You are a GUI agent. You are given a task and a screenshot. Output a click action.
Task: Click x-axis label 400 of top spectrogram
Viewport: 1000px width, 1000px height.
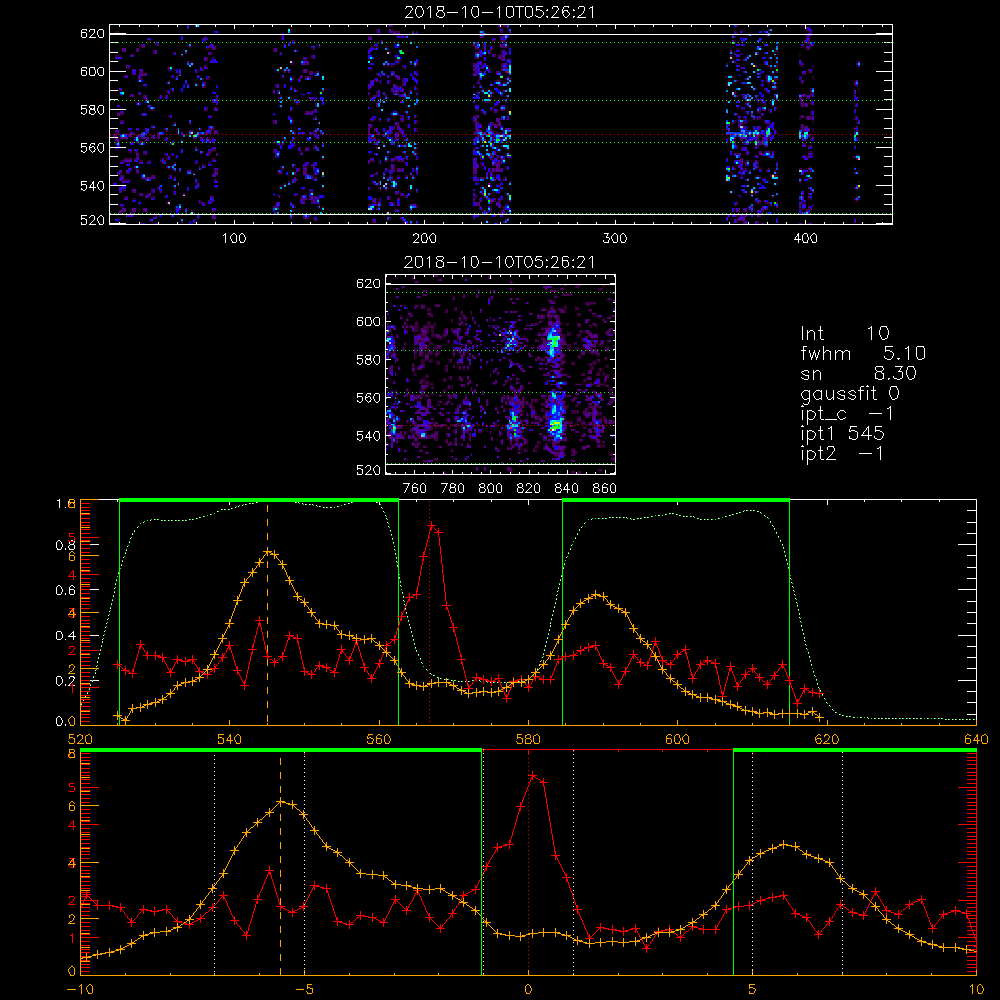805,239
